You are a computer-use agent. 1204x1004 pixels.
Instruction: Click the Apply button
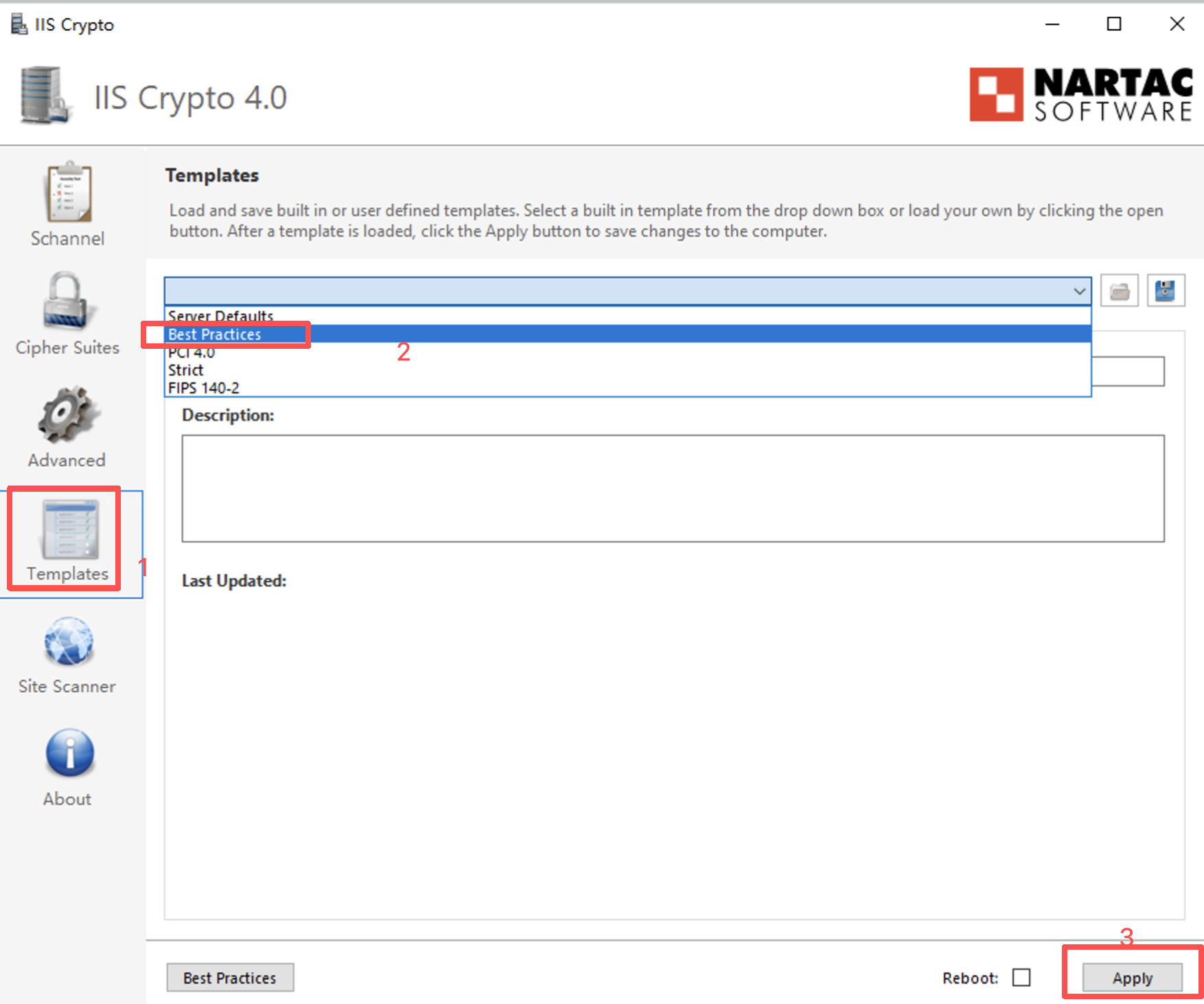(1132, 977)
